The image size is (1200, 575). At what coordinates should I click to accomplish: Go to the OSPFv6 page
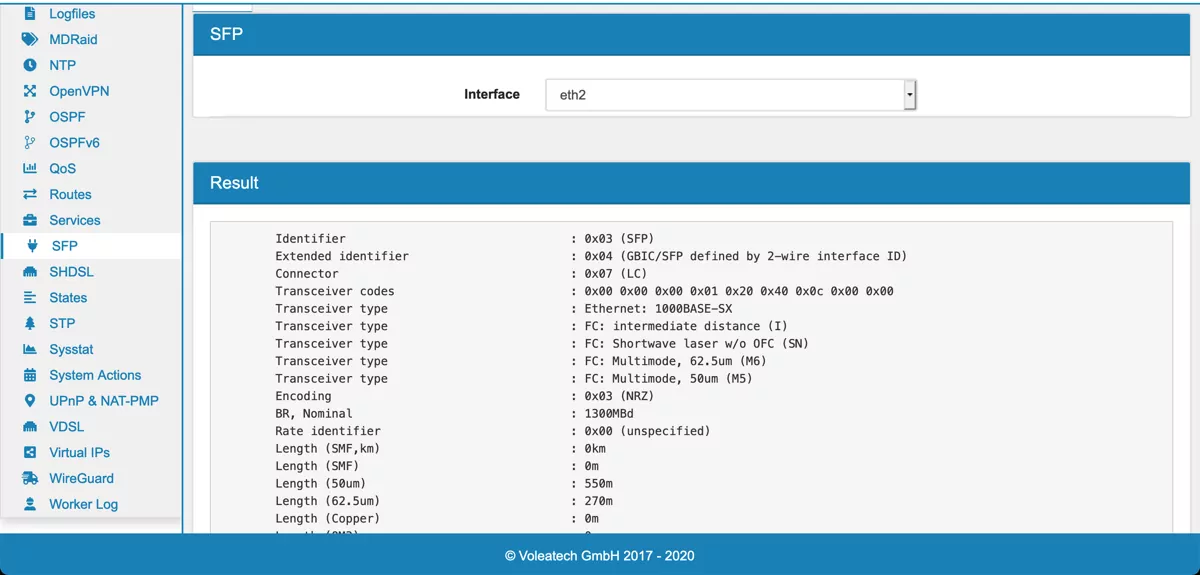[x=74, y=143]
